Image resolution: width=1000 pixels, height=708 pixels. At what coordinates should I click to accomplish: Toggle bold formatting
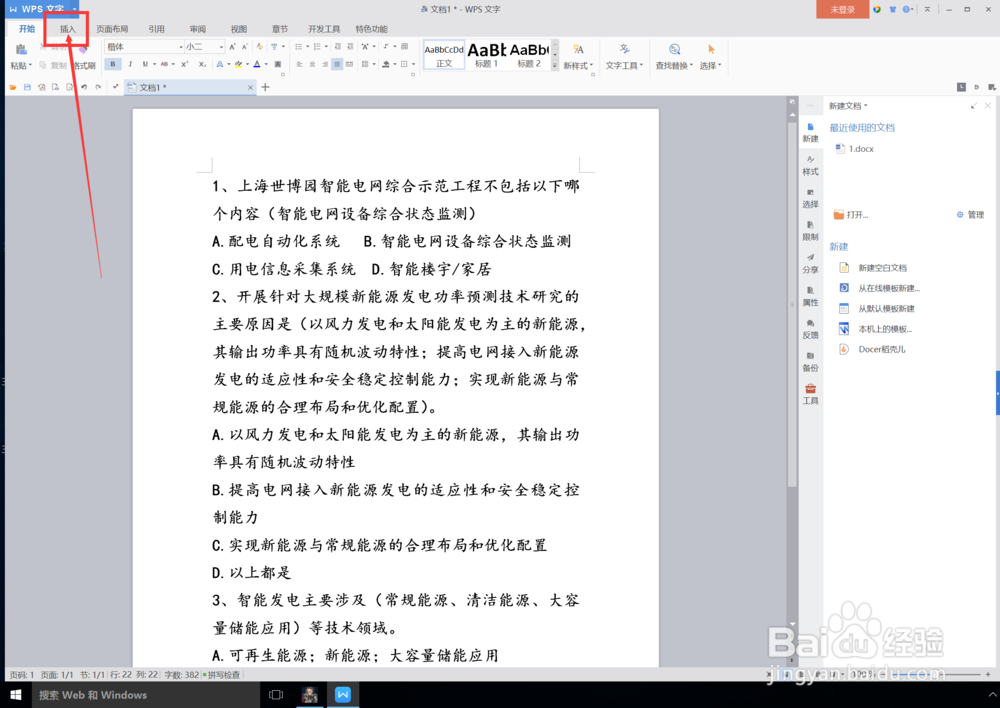[114, 64]
